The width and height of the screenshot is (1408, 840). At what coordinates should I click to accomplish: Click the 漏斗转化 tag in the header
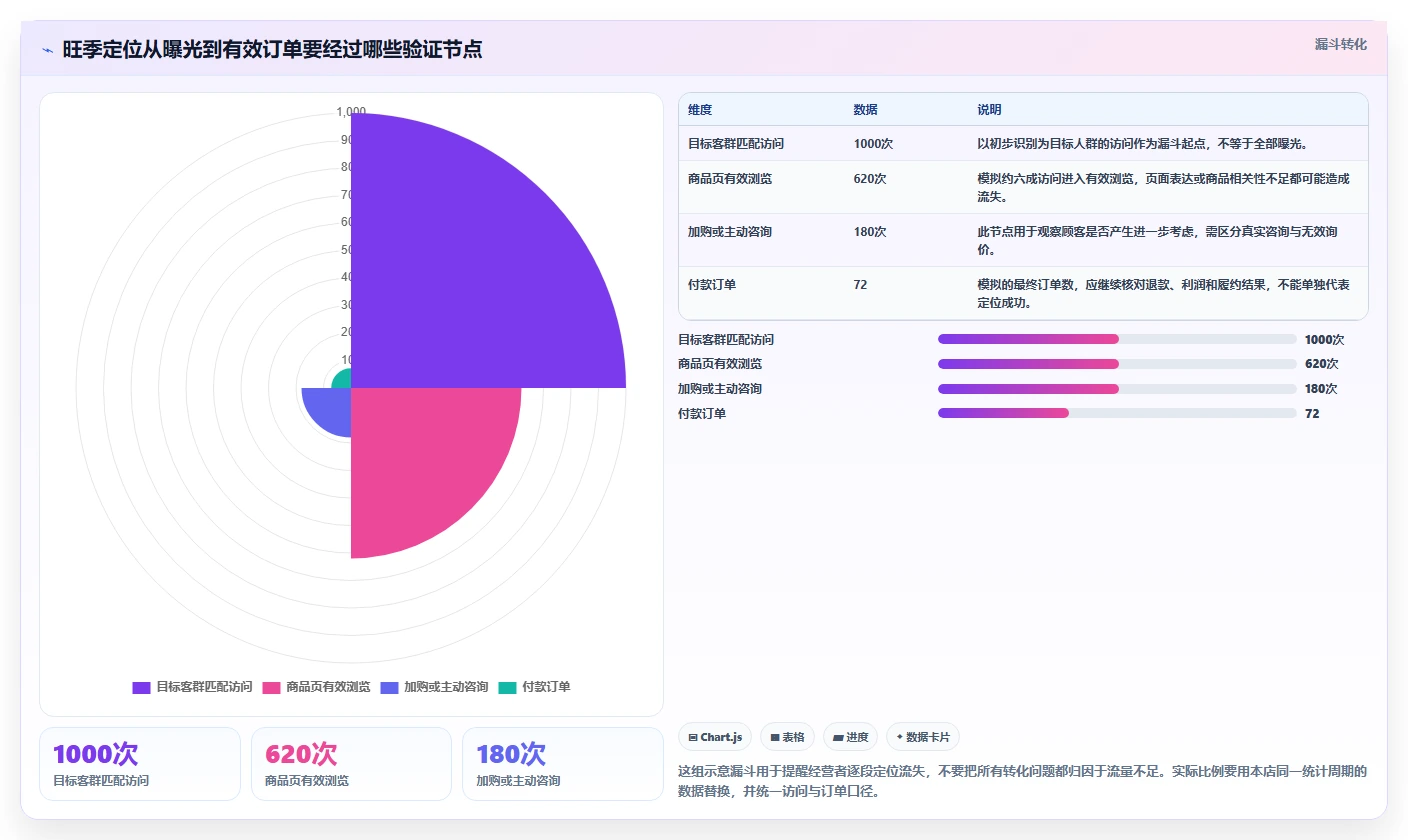(x=1340, y=44)
